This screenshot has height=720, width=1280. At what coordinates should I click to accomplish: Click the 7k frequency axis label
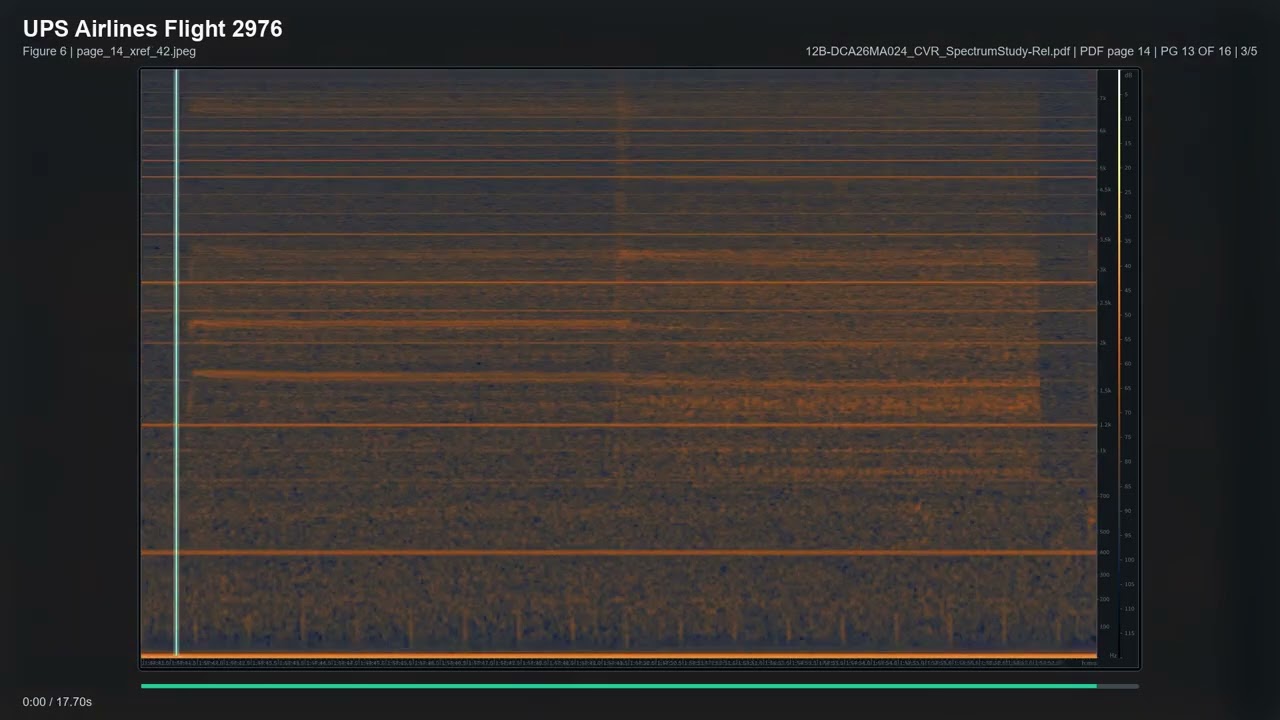coord(1103,98)
